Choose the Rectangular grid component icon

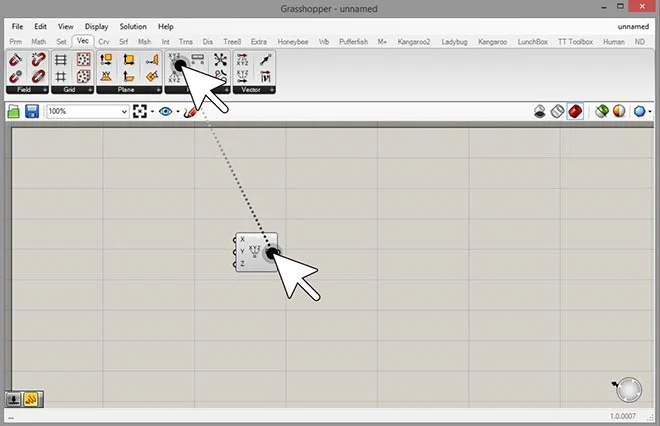pyautogui.click(x=61, y=60)
